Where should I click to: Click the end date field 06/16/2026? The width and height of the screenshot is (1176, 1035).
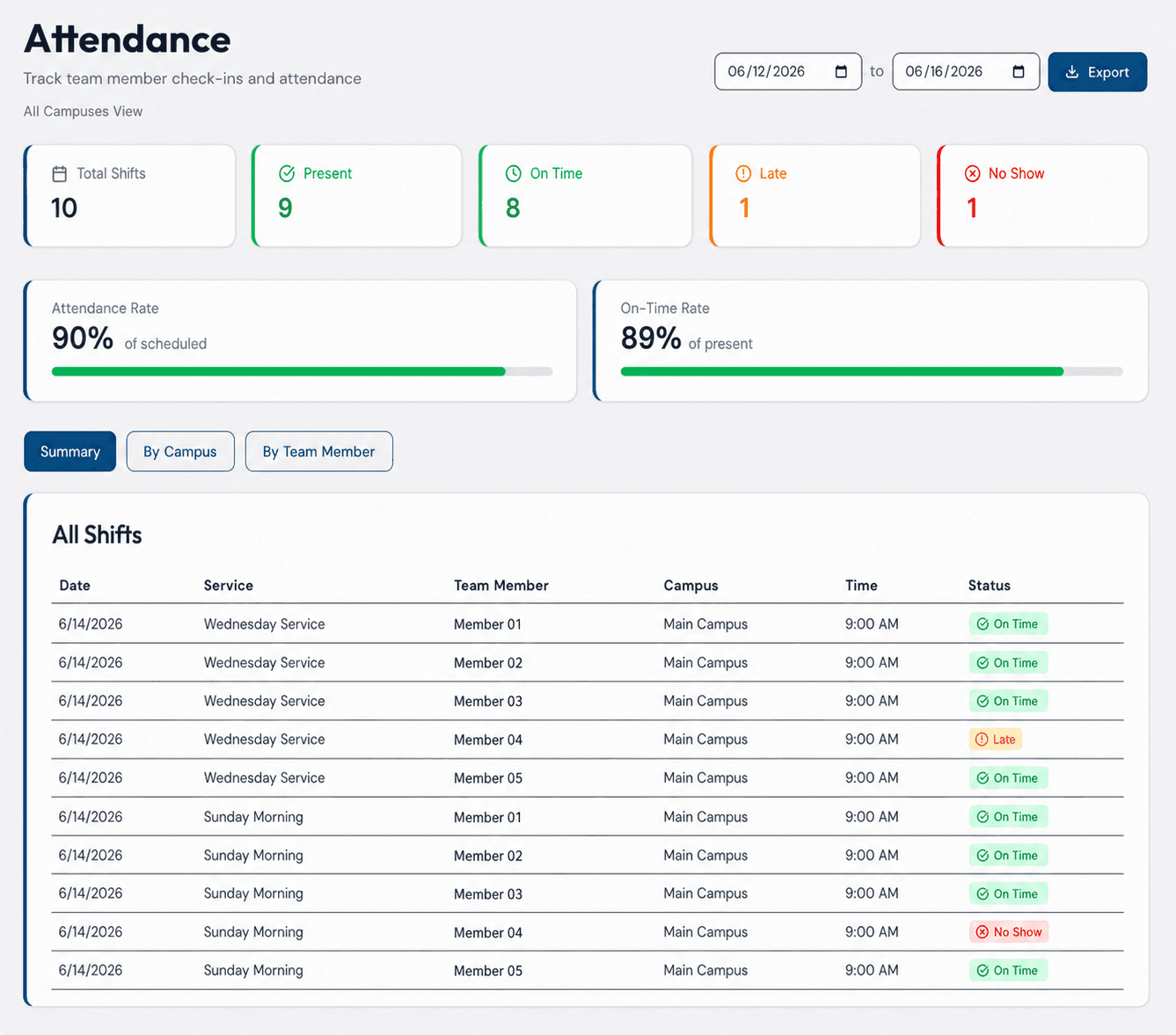(966, 71)
